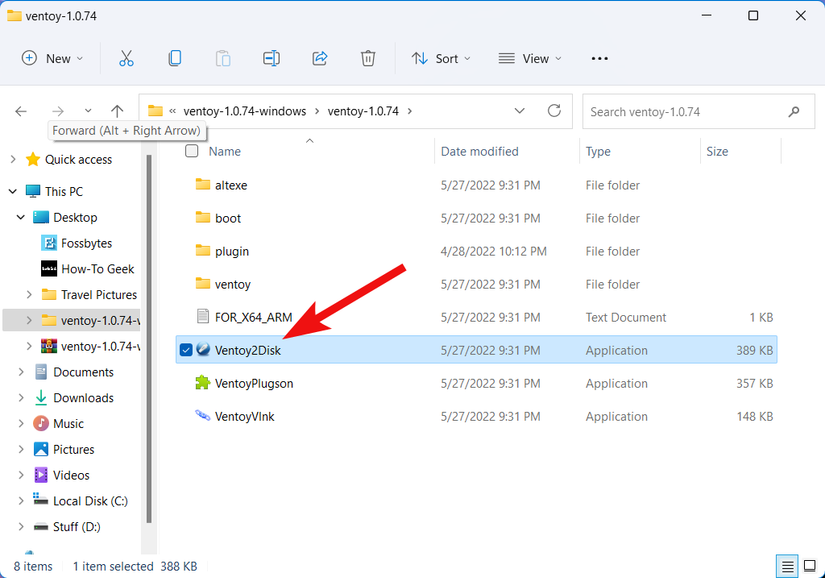The height and width of the screenshot is (578, 825).
Task: Click the VentoyPlugson puzzle icon
Action: 203,383
